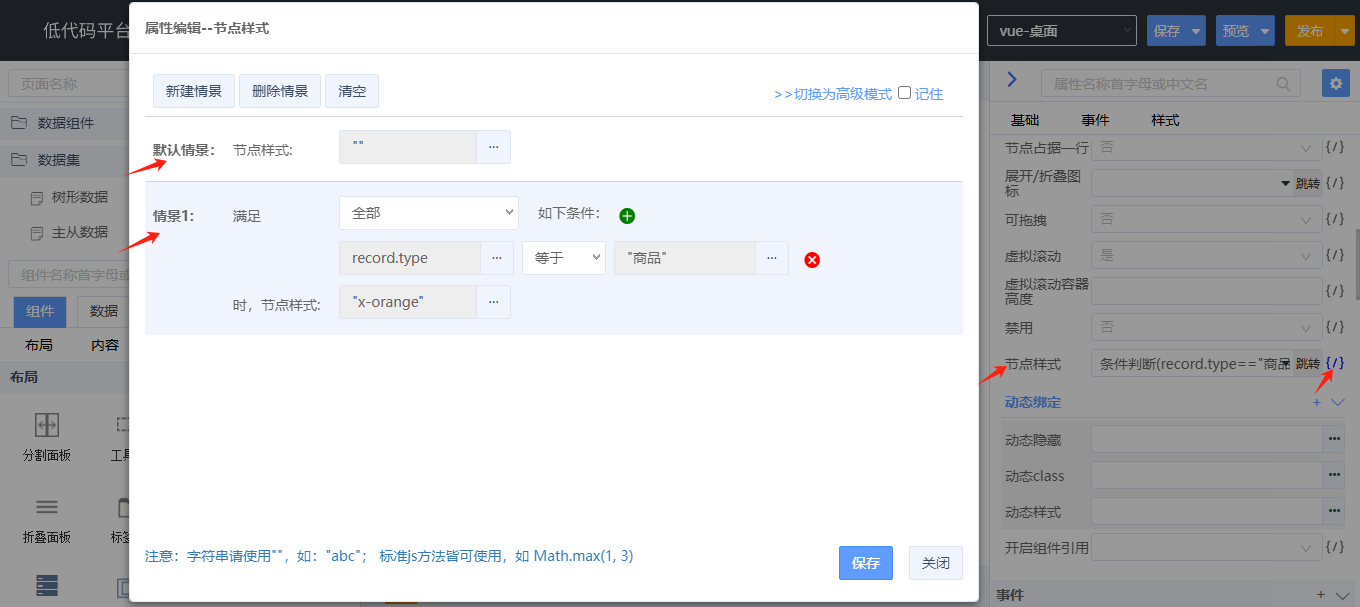Click the property name search box
1360x607 pixels.
point(1171,83)
